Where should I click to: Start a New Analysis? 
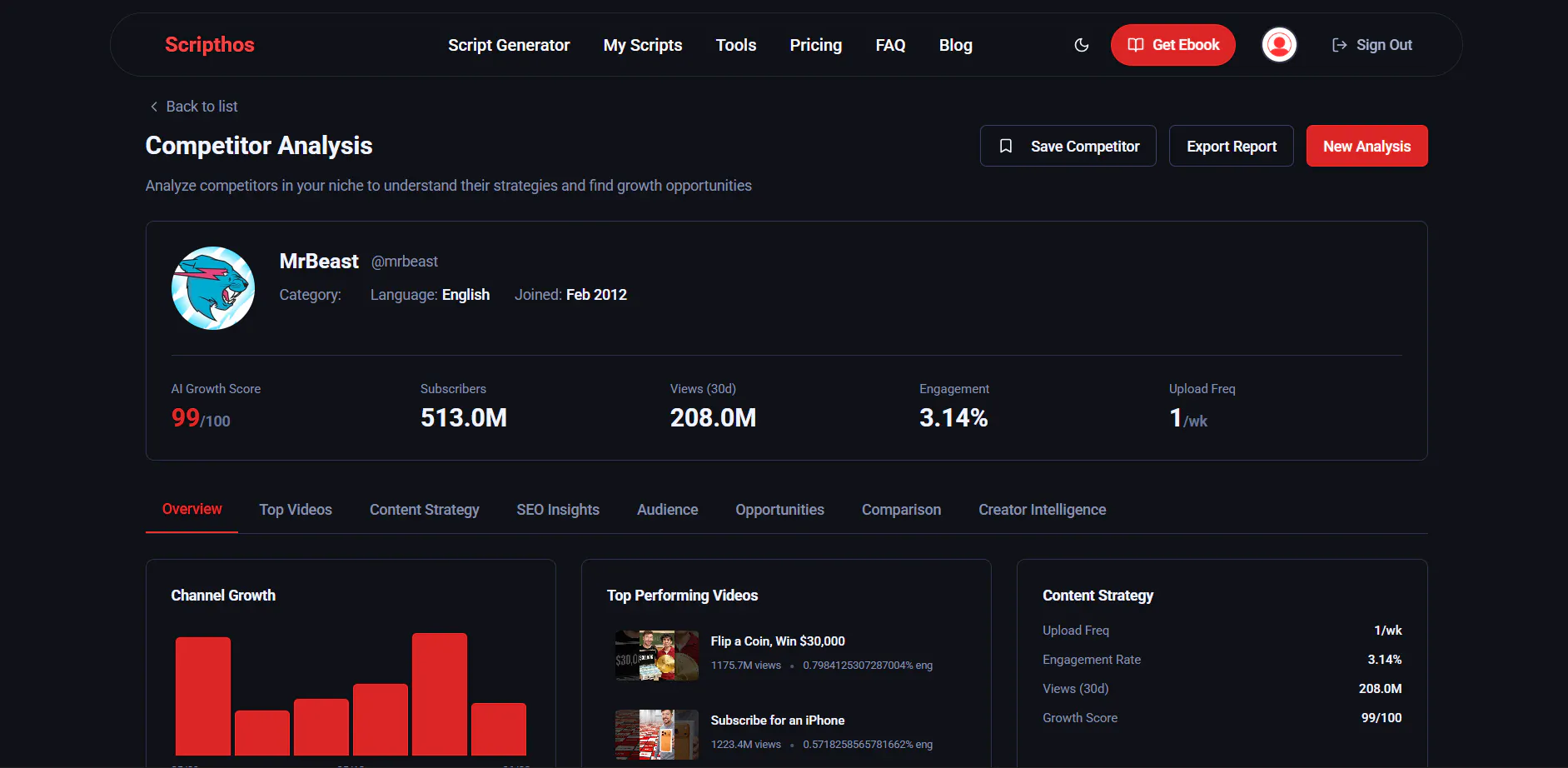[x=1367, y=146]
